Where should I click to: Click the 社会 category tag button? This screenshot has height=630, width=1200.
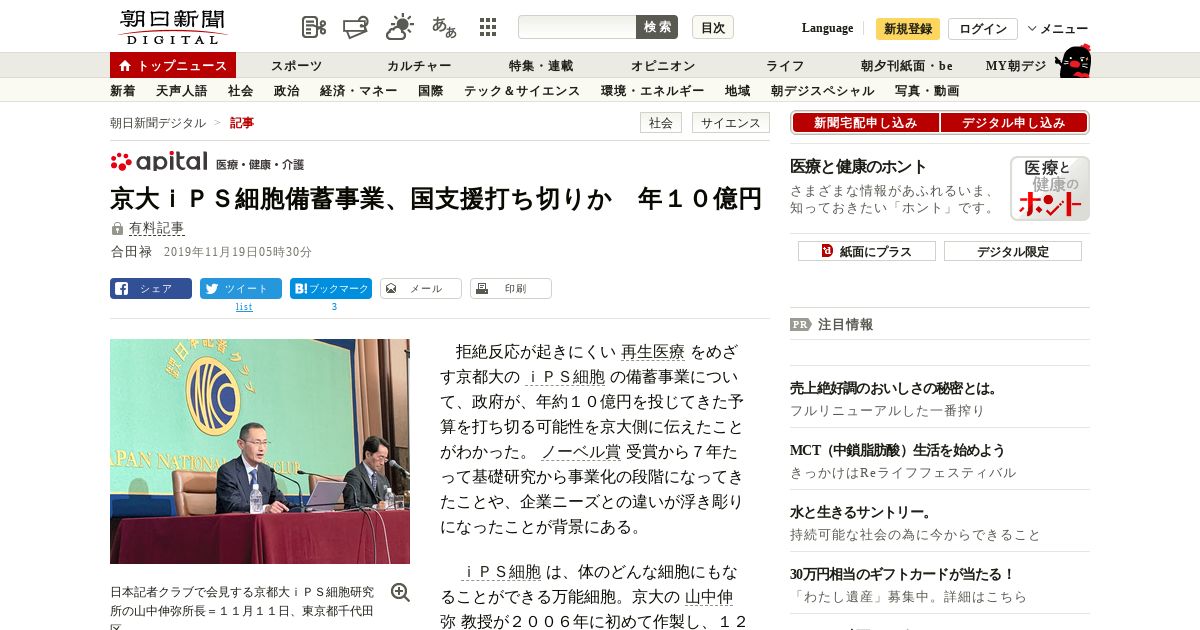pos(661,123)
